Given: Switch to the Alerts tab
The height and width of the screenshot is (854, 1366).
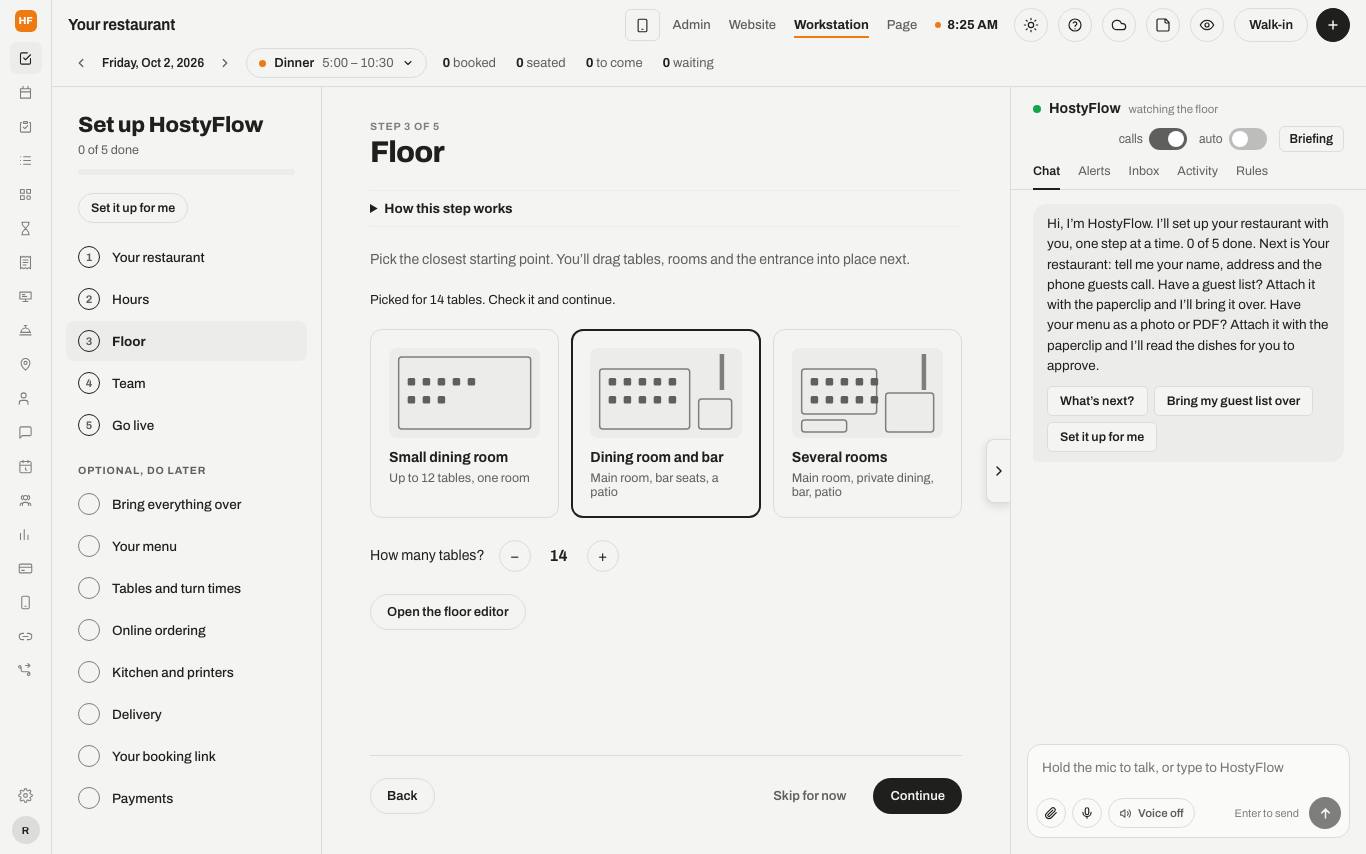Looking at the screenshot, I should pyautogui.click(x=1094, y=171).
